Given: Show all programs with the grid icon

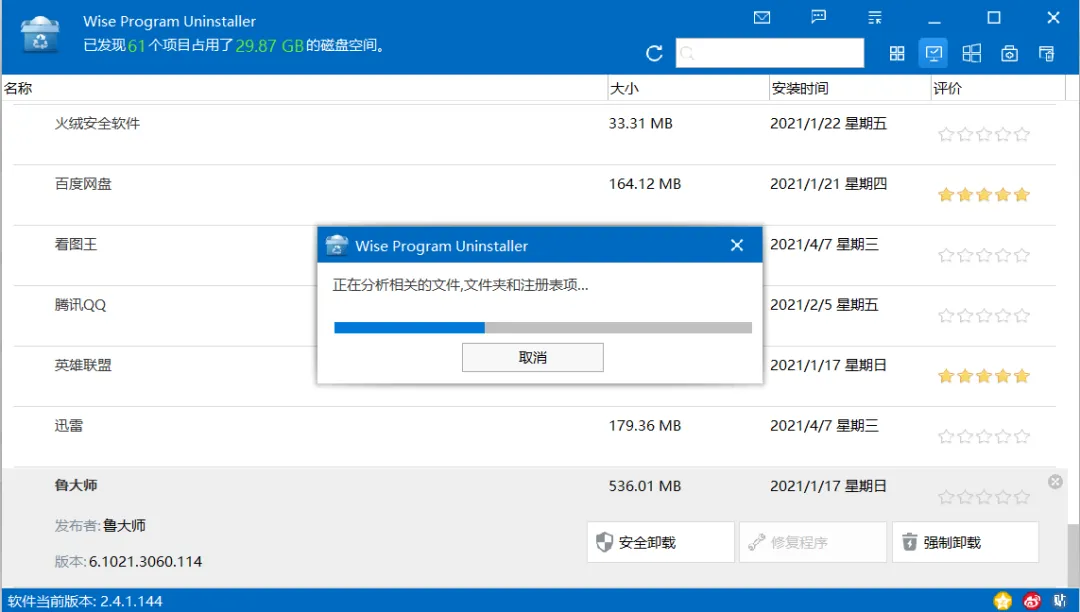Looking at the screenshot, I should coord(897,54).
